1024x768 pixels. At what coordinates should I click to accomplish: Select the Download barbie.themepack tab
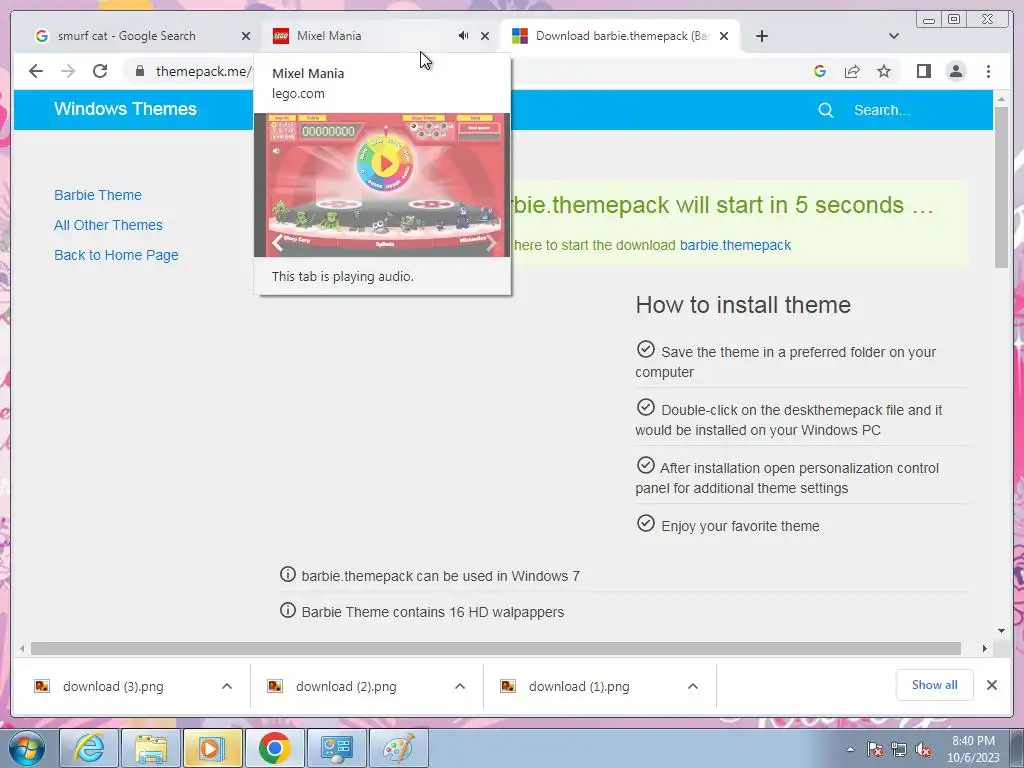(614, 36)
